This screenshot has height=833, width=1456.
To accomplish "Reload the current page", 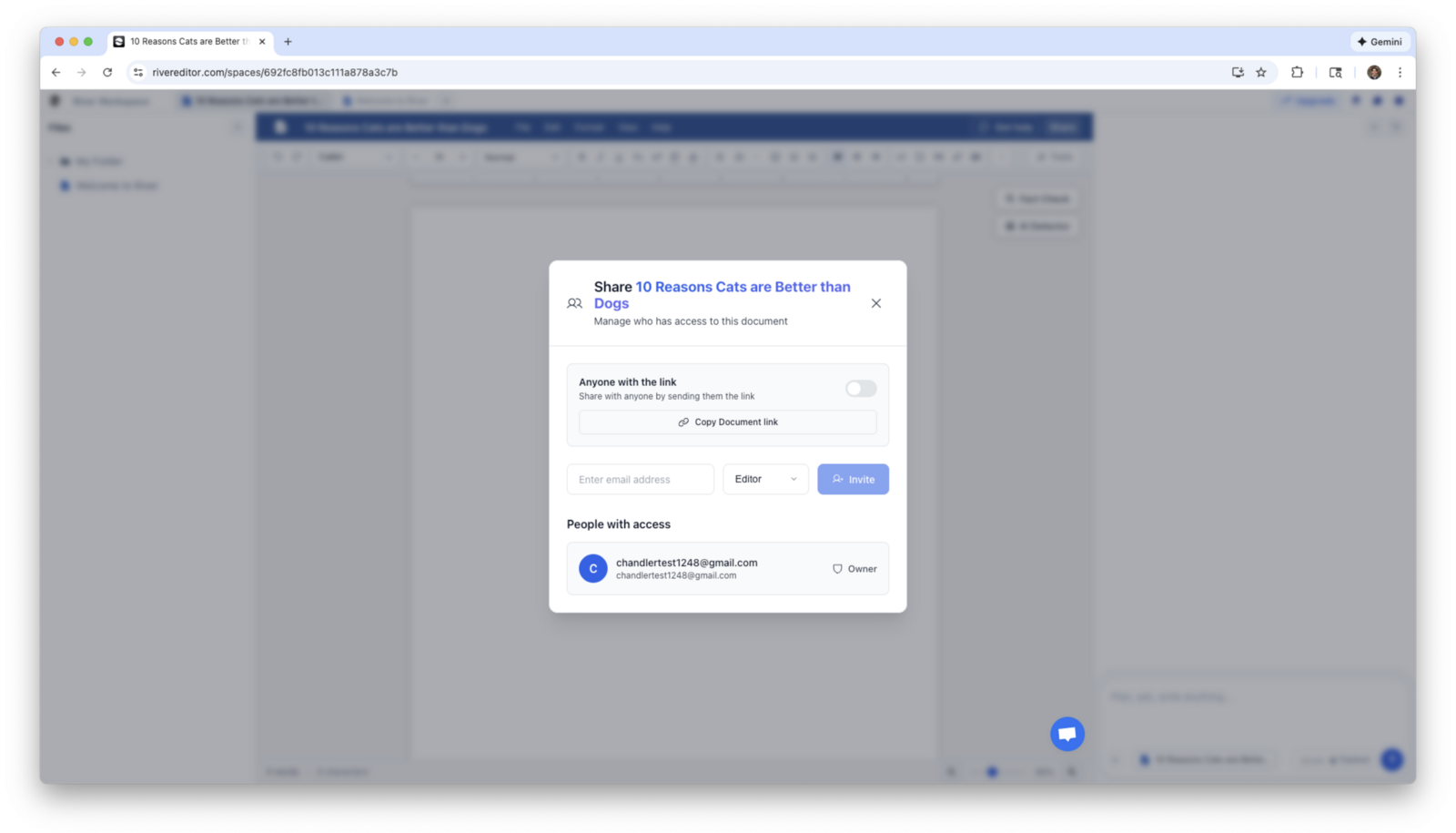I will point(107,72).
